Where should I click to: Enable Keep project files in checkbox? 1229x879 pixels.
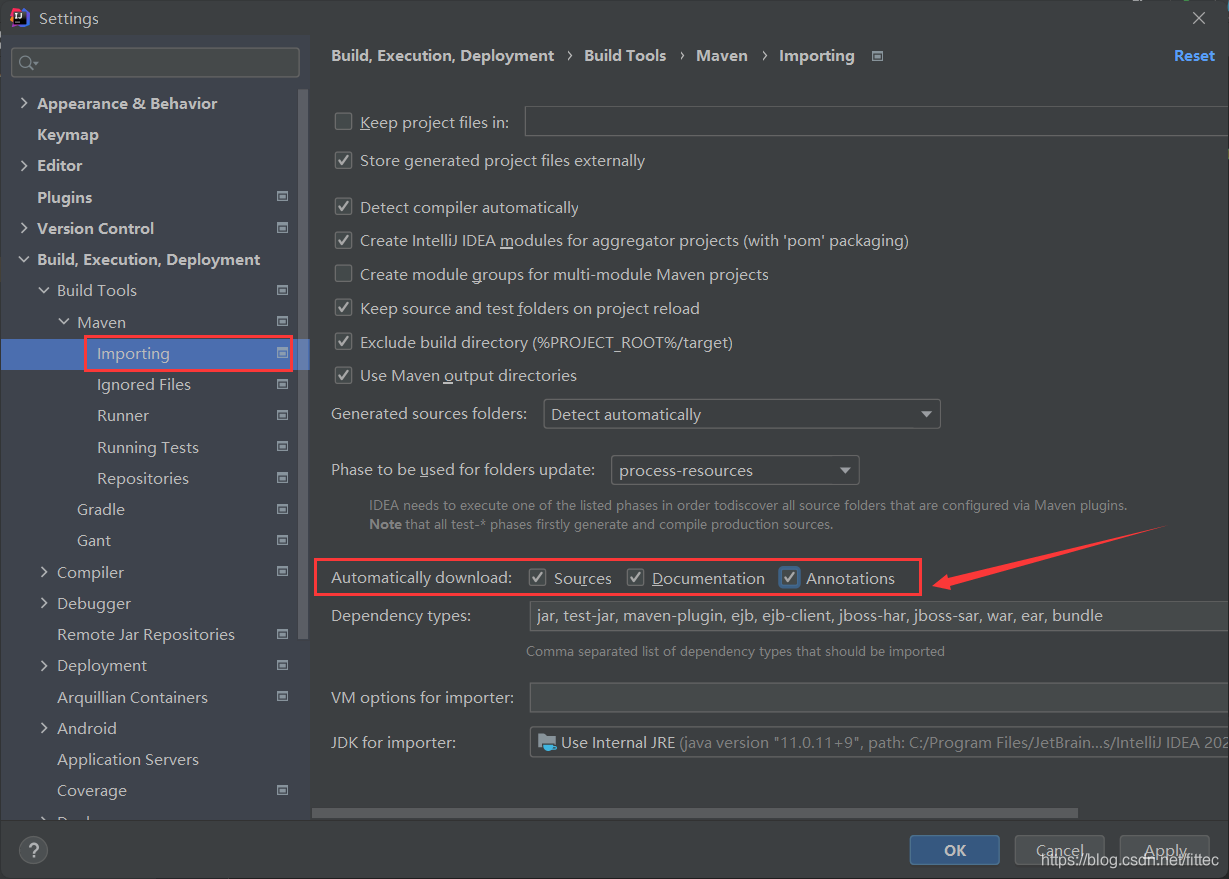point(343,122)
